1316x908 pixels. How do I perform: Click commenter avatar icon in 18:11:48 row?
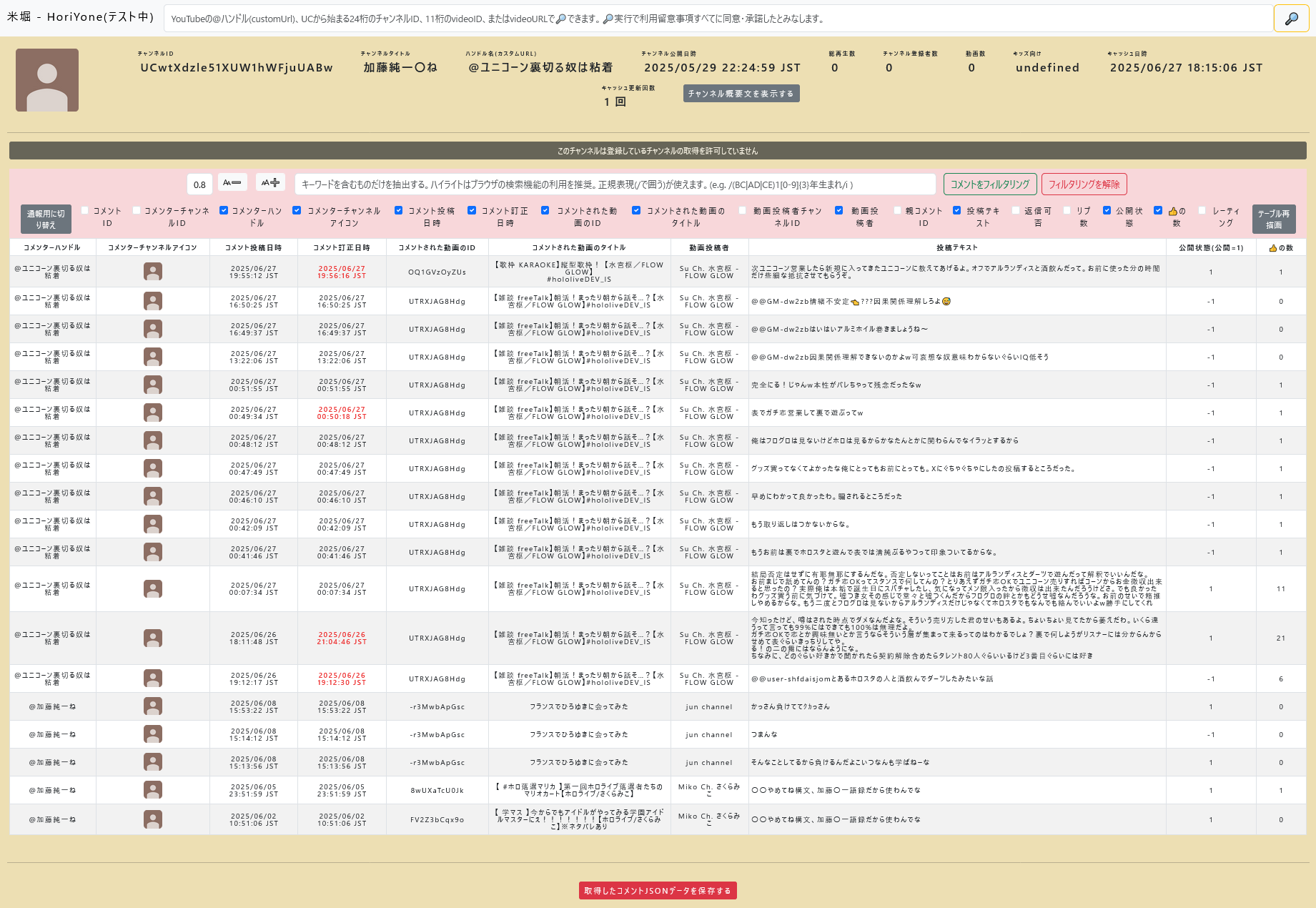click(x=153, y=638)
